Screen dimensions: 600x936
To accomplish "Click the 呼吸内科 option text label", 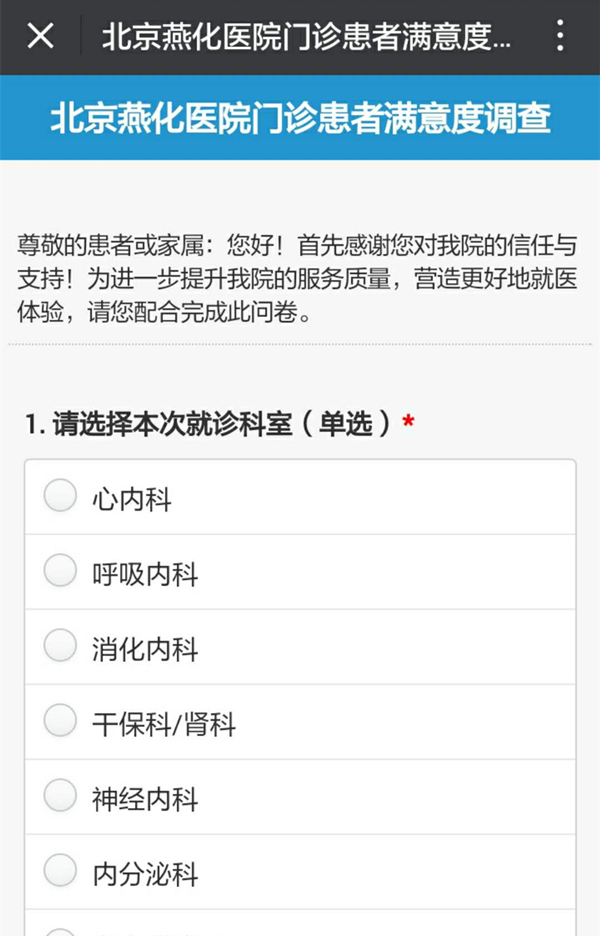I will coord(145,574).
